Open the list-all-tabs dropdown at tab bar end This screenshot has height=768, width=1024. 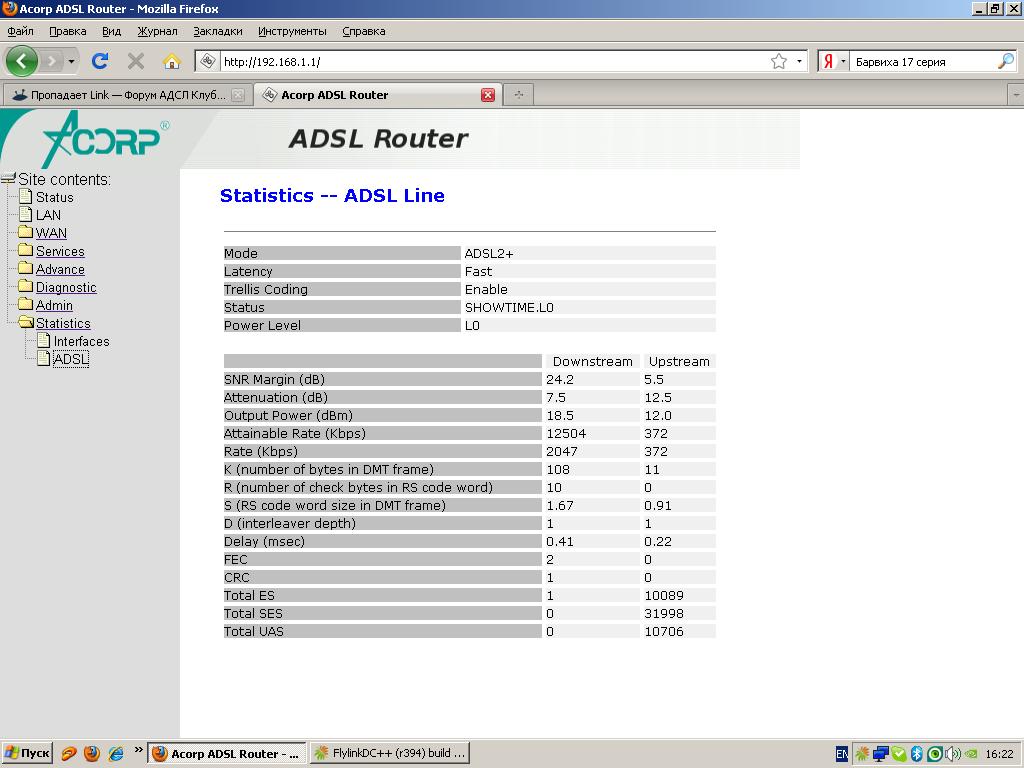pyautogui.click(x=1016, y=95)
